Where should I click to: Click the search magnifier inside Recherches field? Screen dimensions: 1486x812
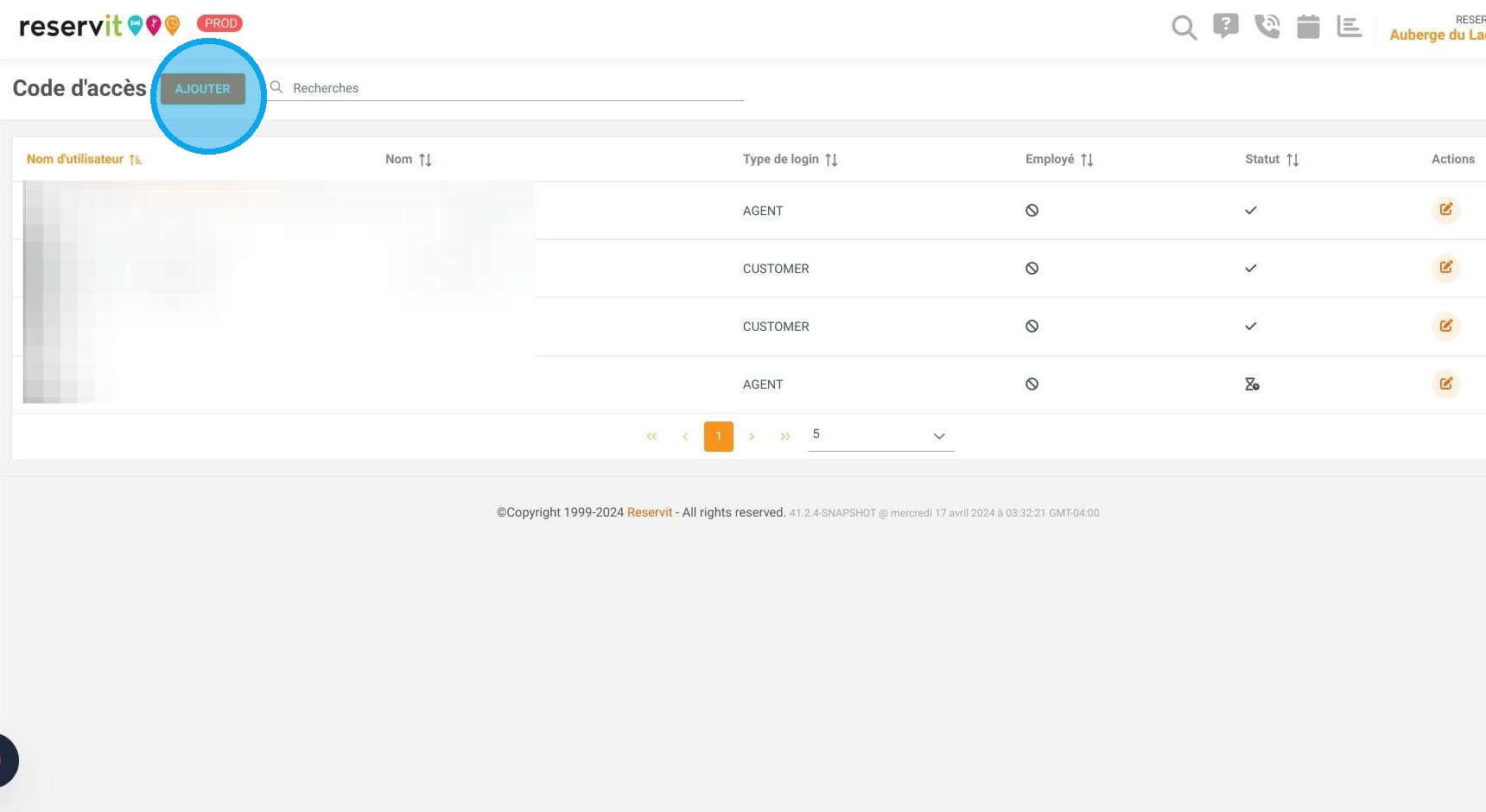276,87
